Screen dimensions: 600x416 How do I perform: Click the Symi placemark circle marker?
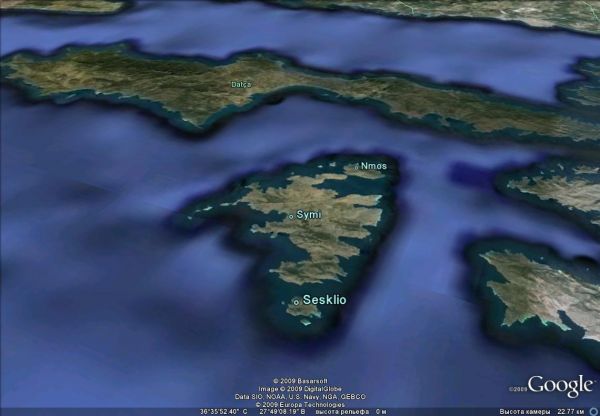tap(291, 216)
